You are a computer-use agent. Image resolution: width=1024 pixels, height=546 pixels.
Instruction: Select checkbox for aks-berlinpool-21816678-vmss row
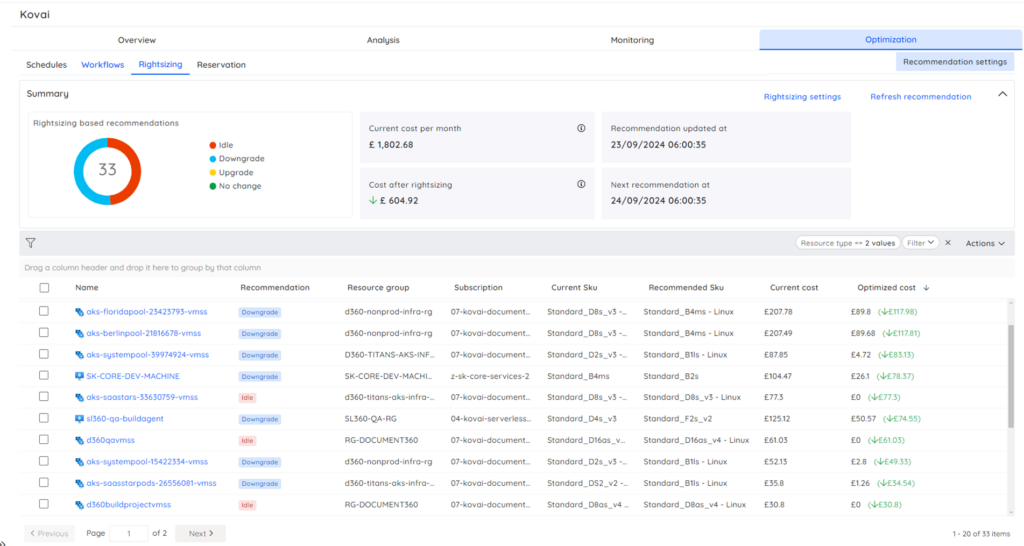pyautogui.click(x=44, y=333)
